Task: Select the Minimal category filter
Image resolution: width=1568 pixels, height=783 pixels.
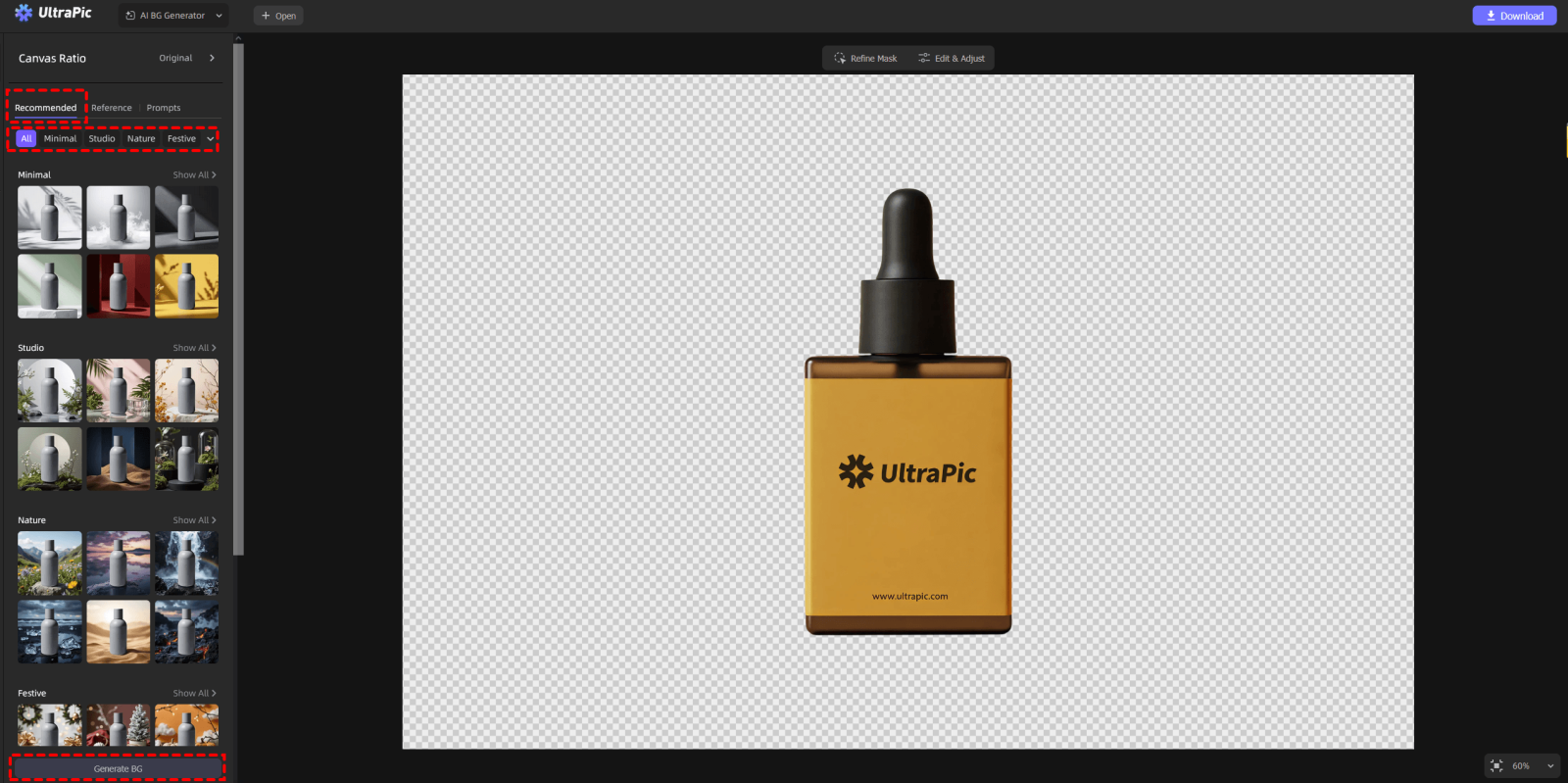Action: tap(60, 139)
